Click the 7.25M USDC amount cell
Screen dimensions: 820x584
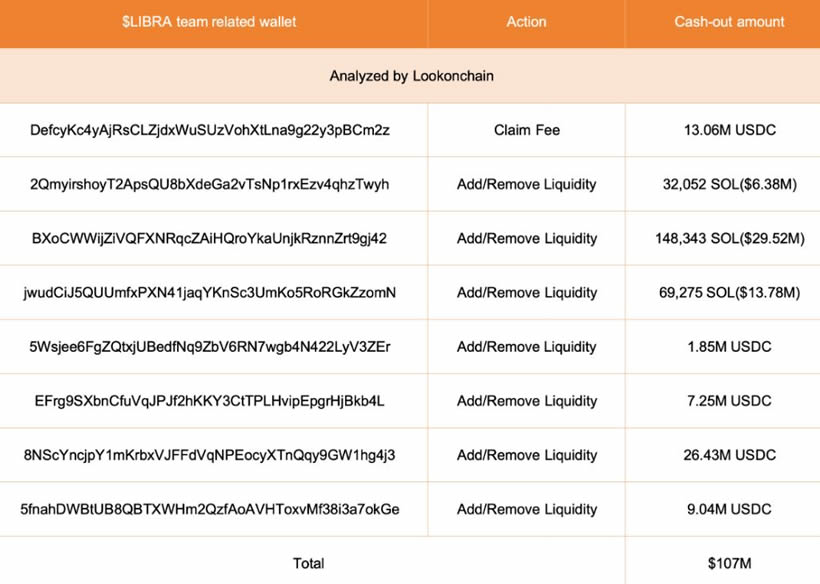[x=728, y=401]
